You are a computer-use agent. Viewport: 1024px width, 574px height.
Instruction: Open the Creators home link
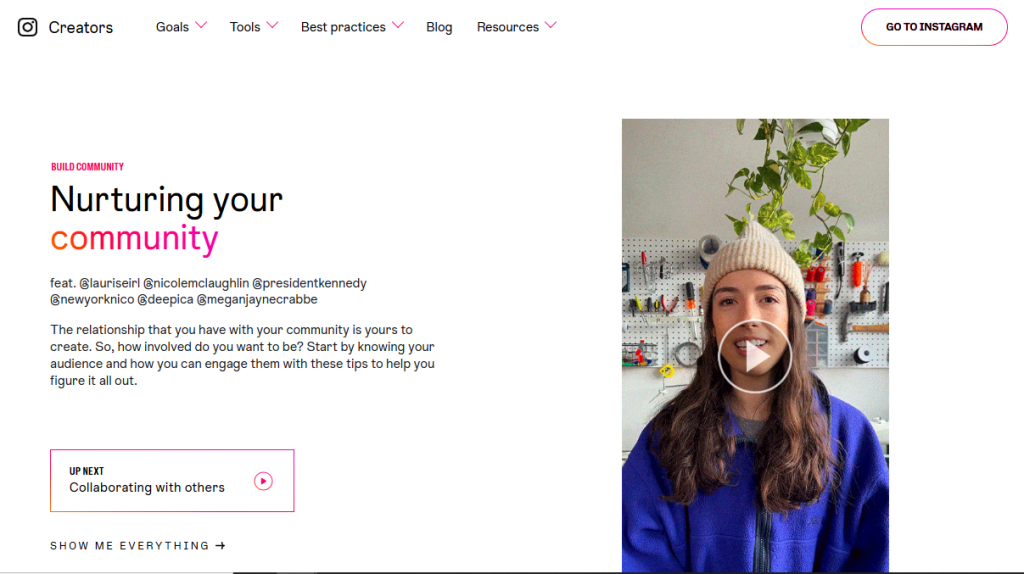point(81,27)
